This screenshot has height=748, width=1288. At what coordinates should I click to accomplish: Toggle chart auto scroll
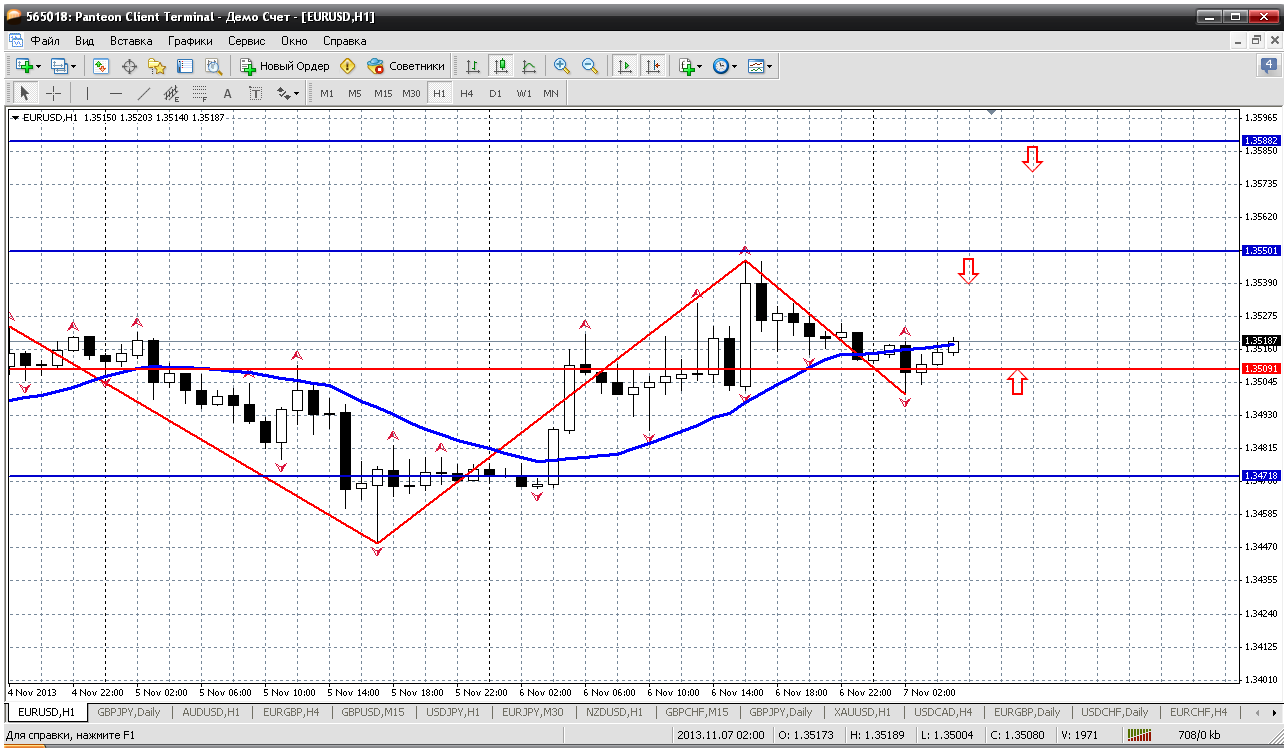click(x=625, y=66)
